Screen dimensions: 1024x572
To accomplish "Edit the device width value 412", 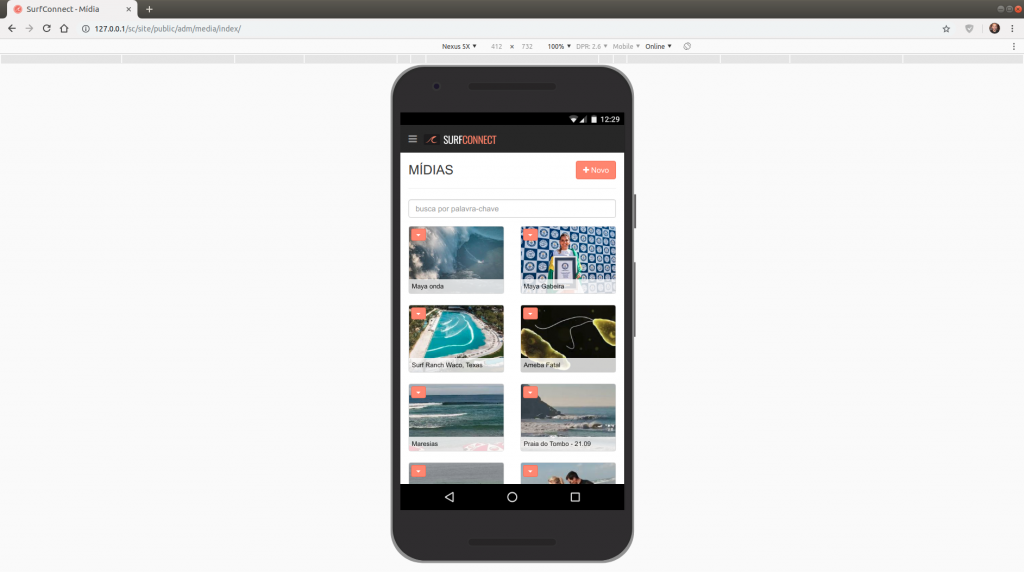I will (496, 46).
